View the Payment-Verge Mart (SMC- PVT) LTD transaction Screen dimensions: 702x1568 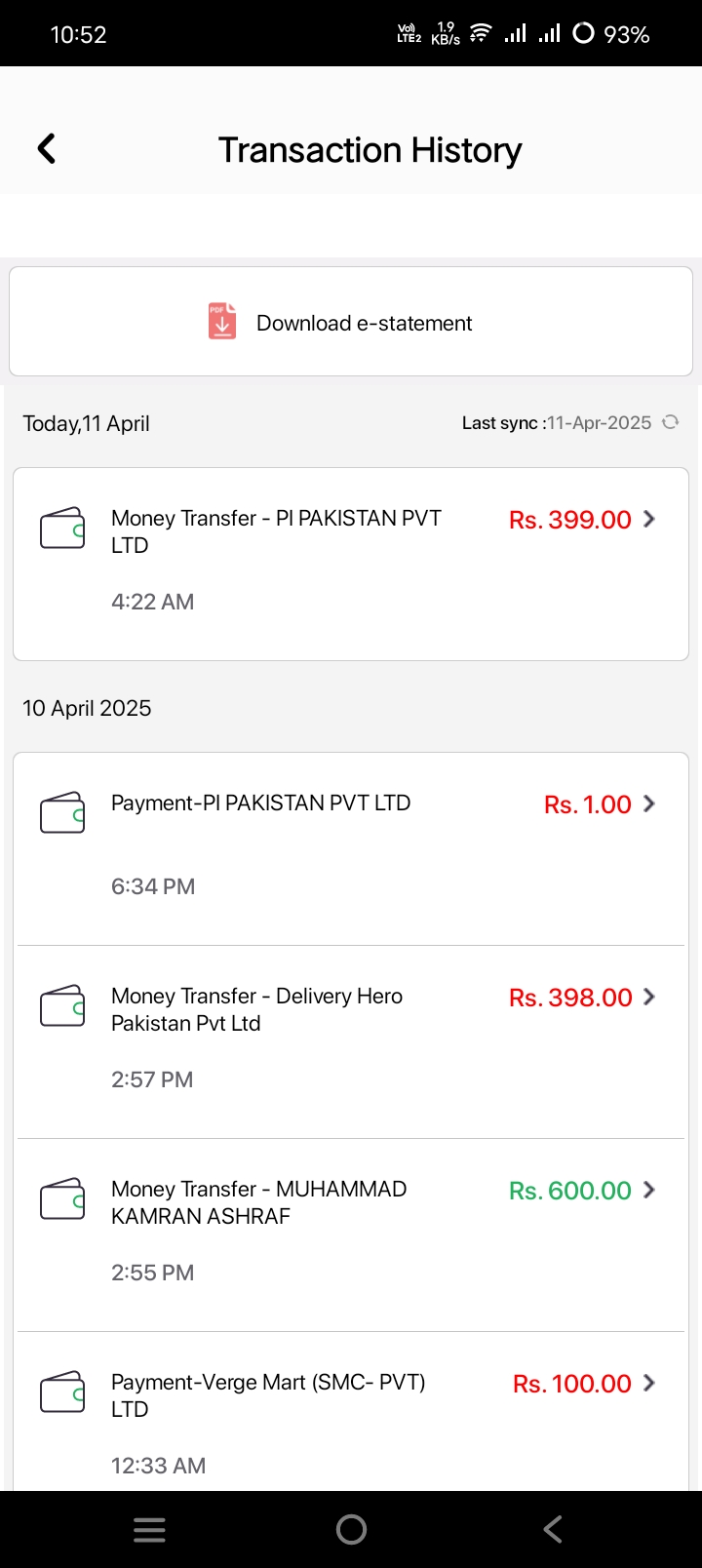click(351, 1411)
